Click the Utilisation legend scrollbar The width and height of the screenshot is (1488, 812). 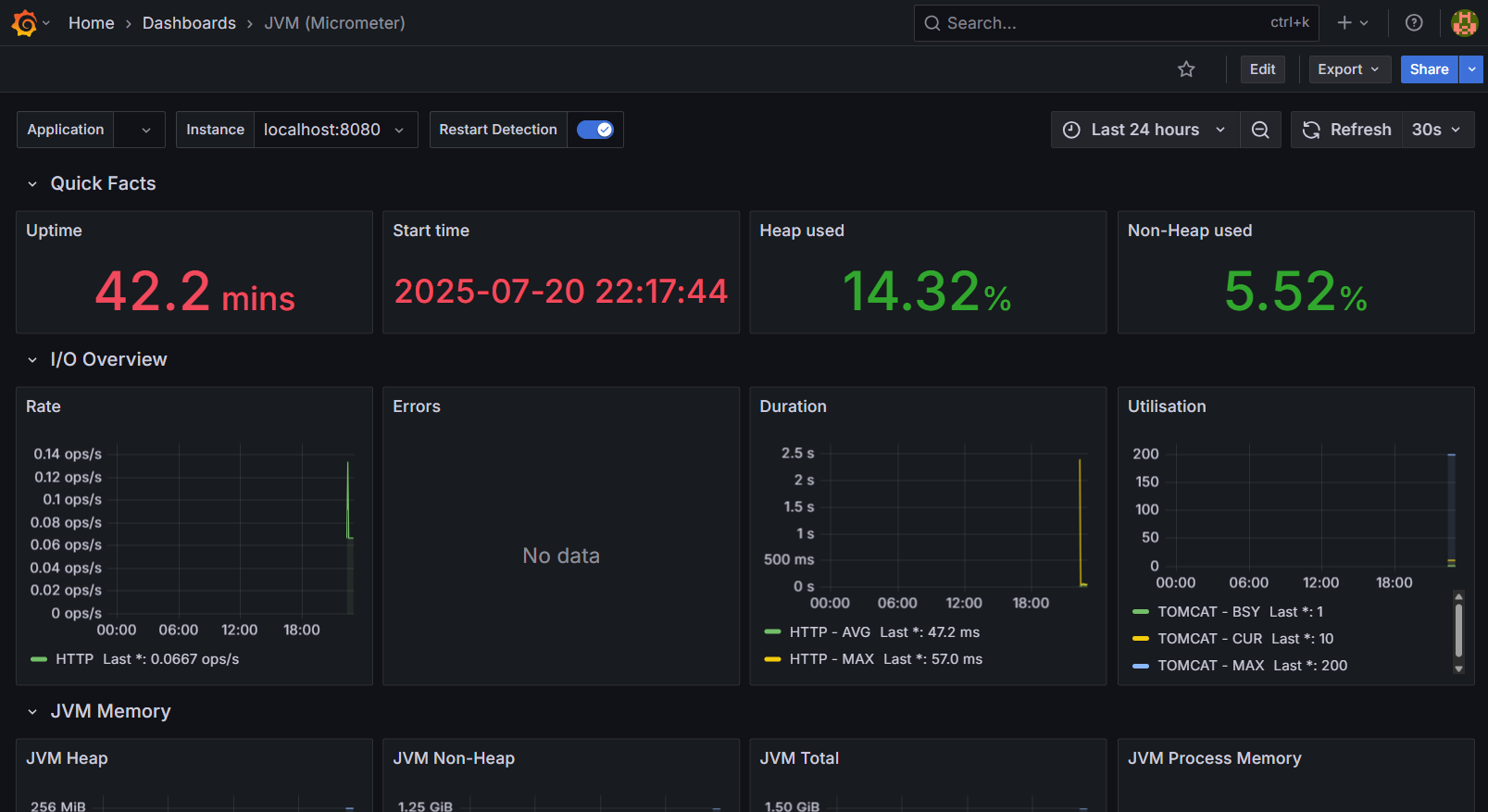[x=1458, y=631]
